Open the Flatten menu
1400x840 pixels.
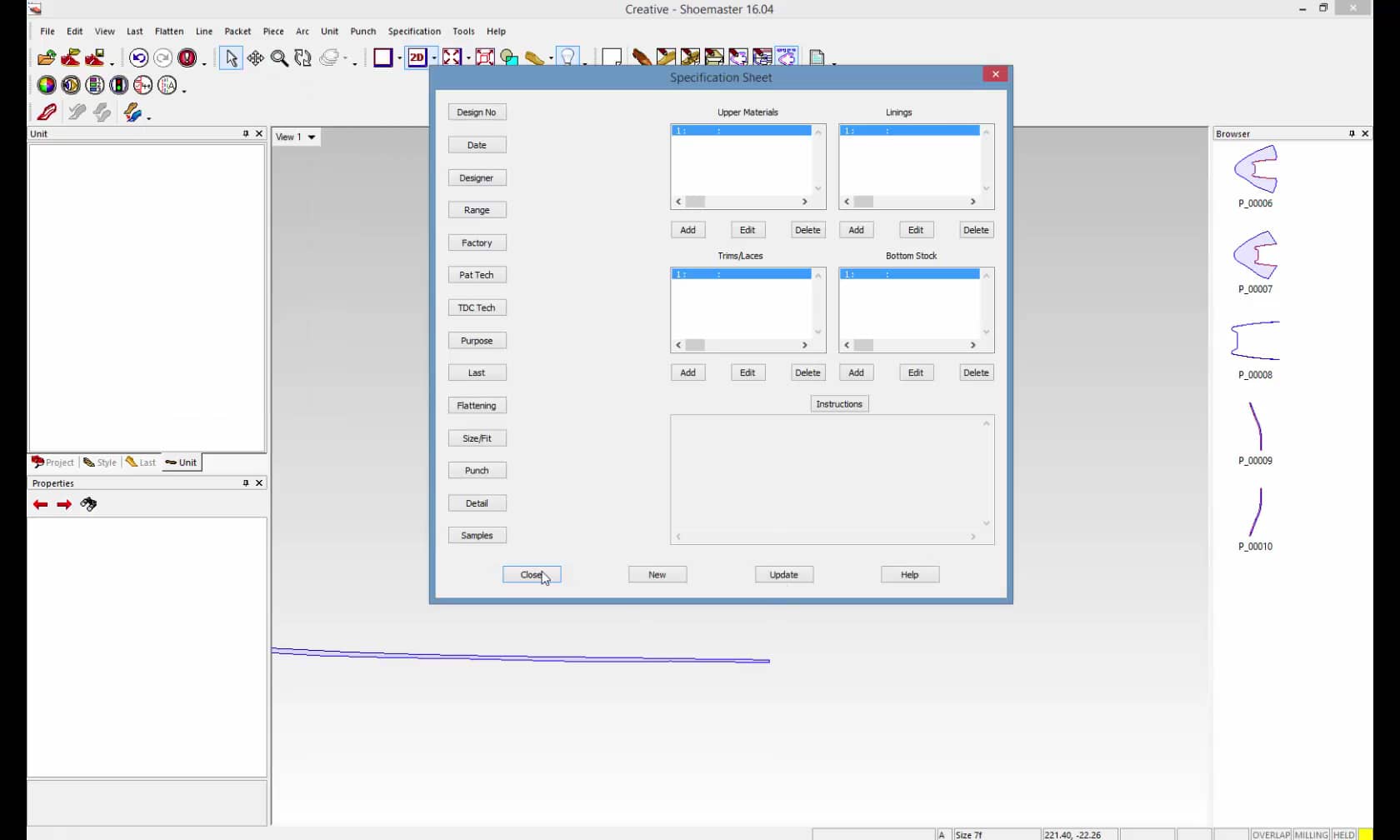tap(169, 31)
